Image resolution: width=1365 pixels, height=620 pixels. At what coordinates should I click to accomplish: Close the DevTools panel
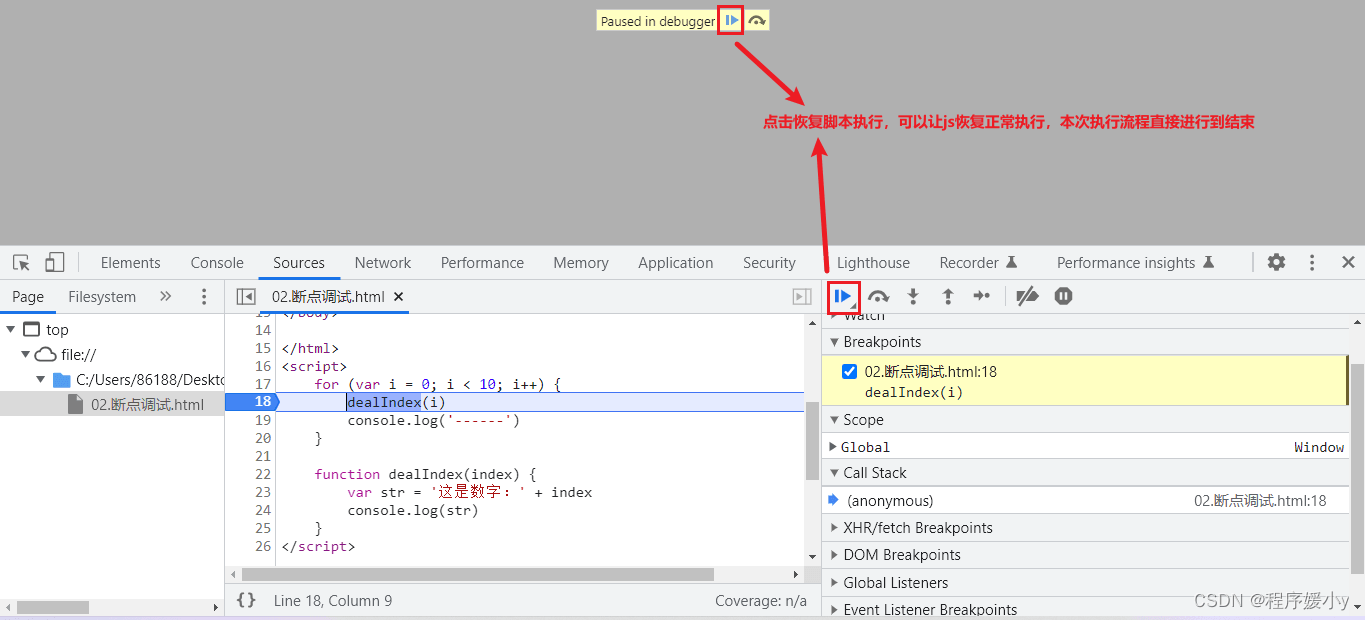pyautogui.click(x=1348, y=262)
